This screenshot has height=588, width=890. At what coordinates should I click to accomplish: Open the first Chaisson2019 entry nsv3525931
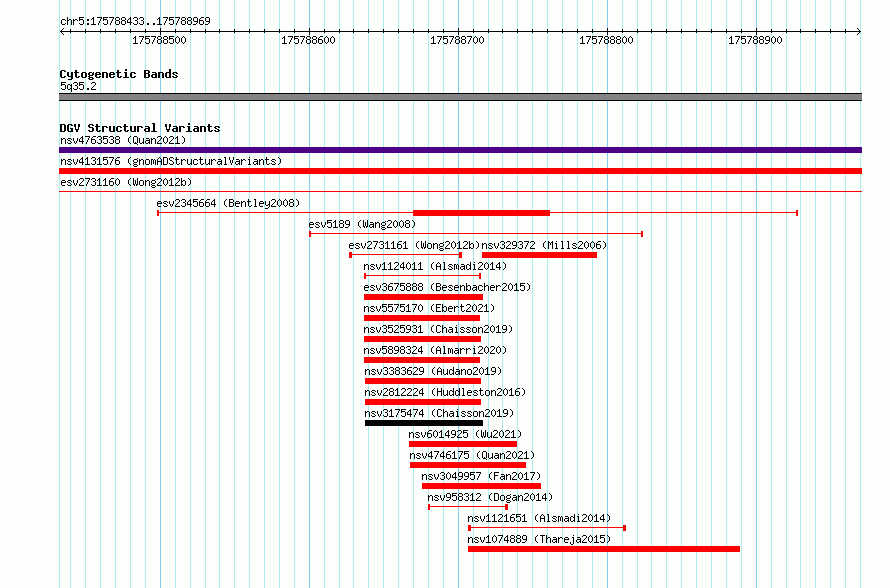pyautogui.click(x=438, y=329)
